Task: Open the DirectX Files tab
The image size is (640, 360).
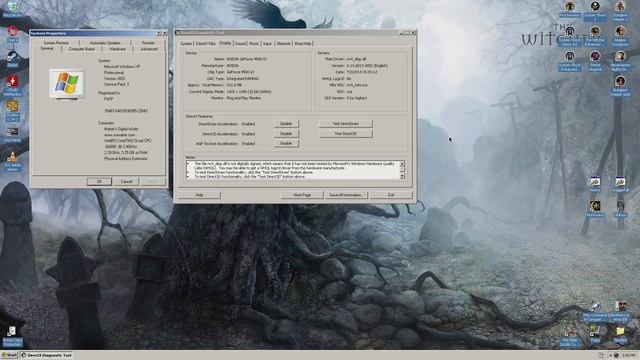Action: point(206,43)
